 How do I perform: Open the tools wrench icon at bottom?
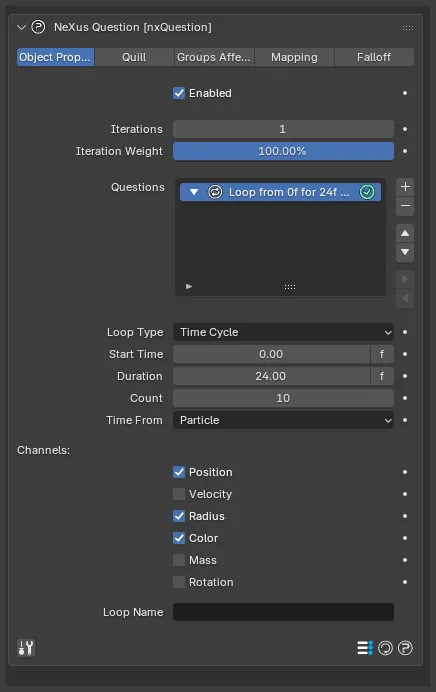point(26,648)
